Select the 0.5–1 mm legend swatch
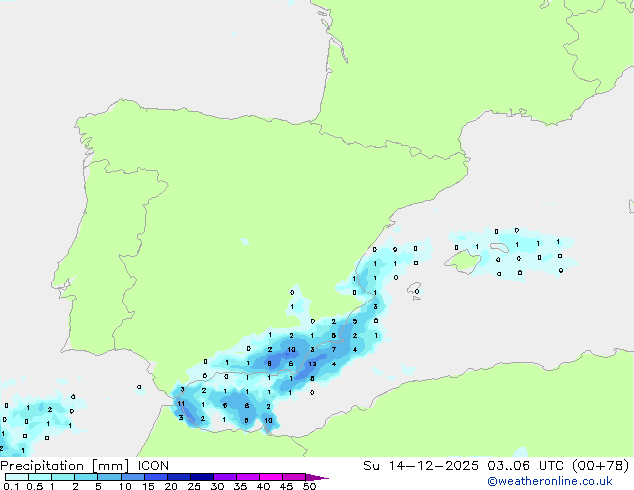Image resolution: width=634 pixels, height=490 pixels. (x=40, y=477)
